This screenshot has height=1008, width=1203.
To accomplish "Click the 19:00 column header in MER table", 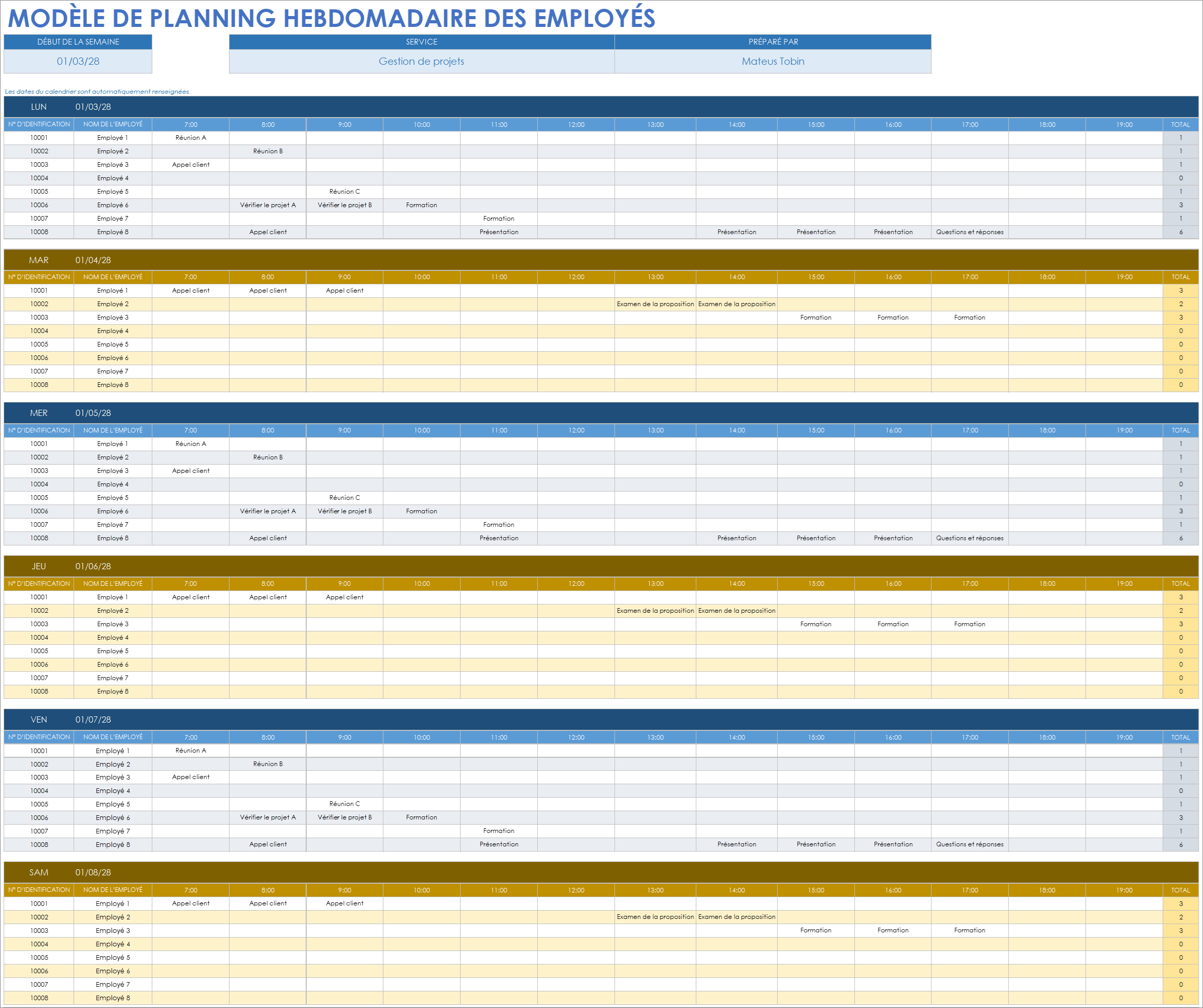I will pyautogui.click(x=1125, y=430).
